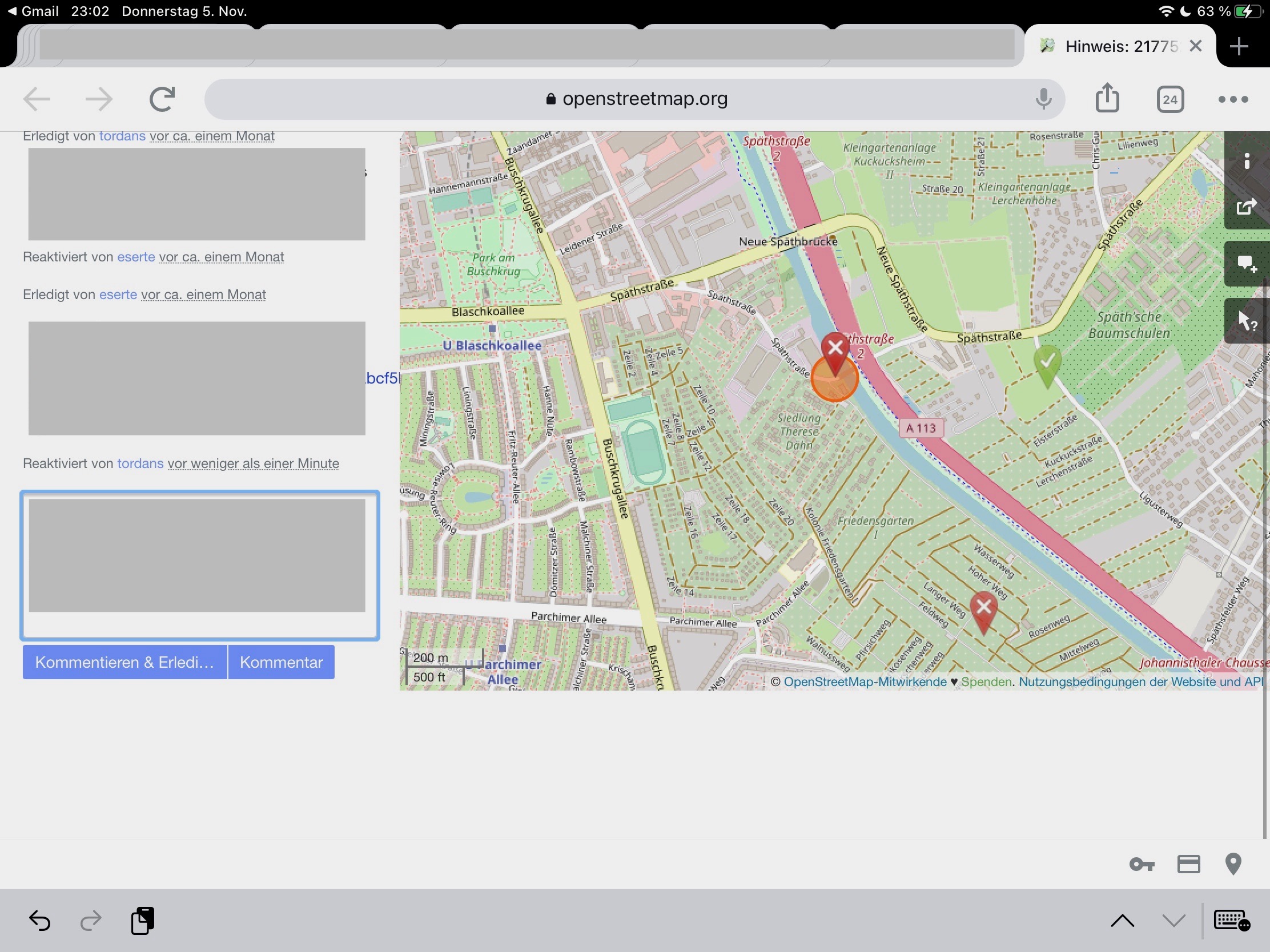
Task: Click the partially visible bcf5 link
Action: click(x=383, y=378)
